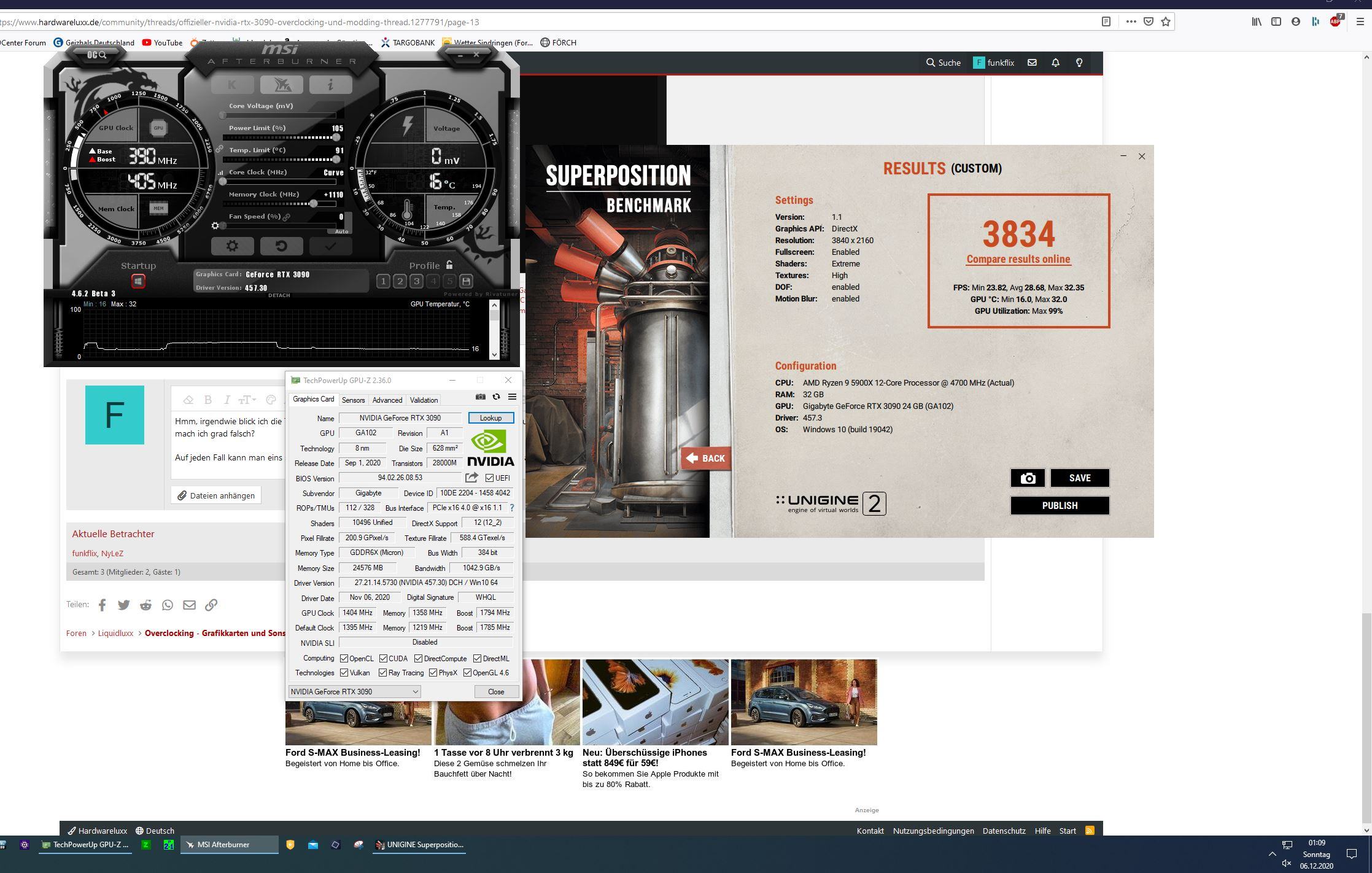Toggle the CUDA checkbox in GPU-Z
Image resolution: width=1372 pixels, height=873 pixels.
pyautogui.click(x=383, y=658)
